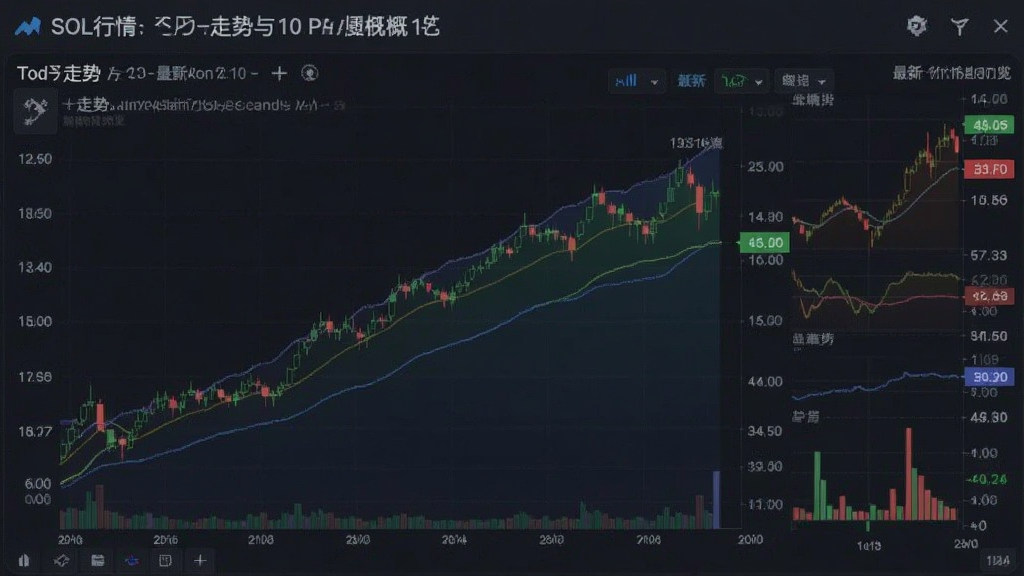Click the 57.33 label on the right axis
The width and height of the screenshot is (1024, 576).
pos(988,255)
